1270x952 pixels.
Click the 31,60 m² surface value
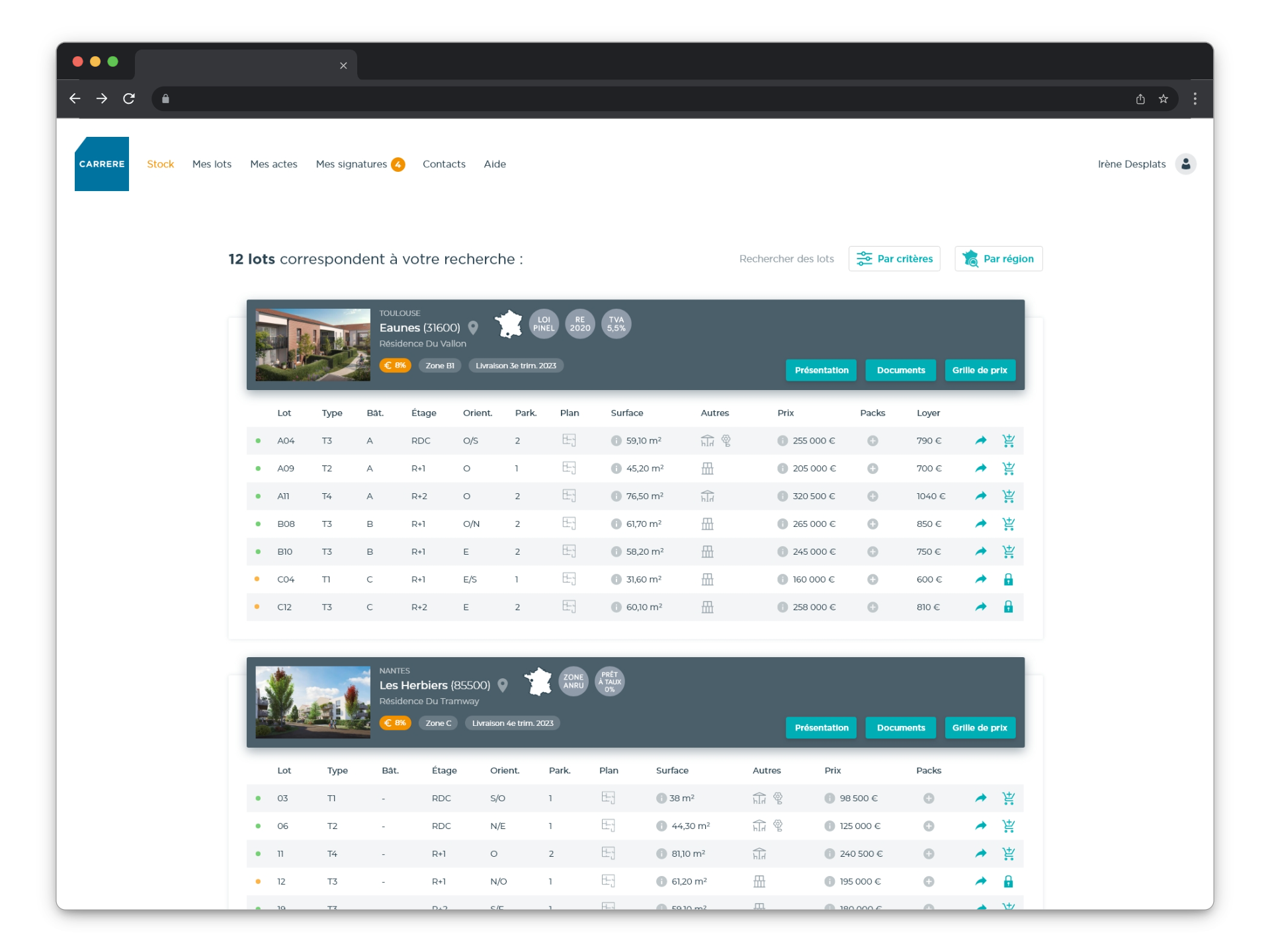[644, 579]
